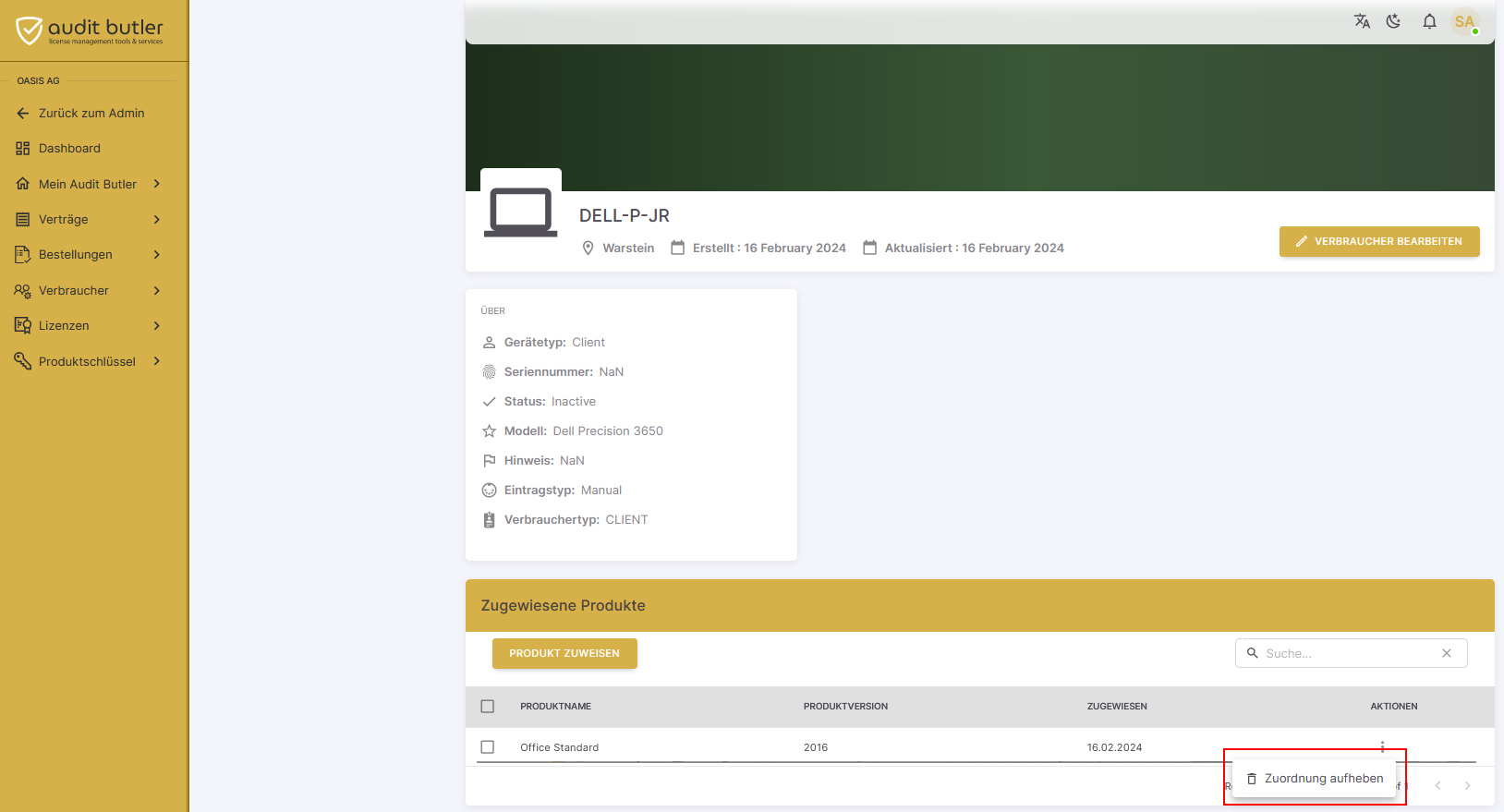Click into the Suche search field

[x=1351, y=653]
